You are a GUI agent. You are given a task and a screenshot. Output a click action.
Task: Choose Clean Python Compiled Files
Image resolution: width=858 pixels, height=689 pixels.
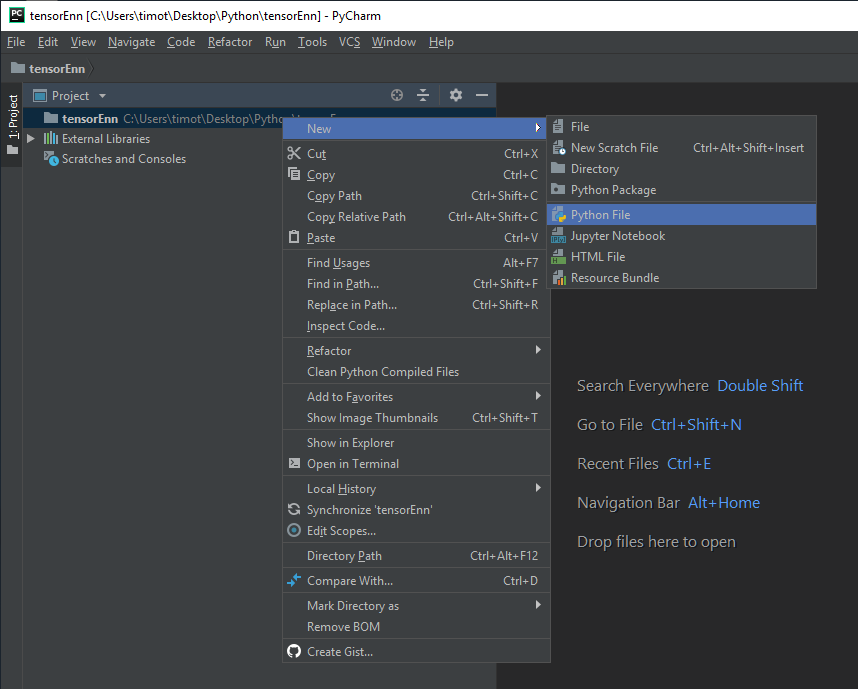point(416,372)
